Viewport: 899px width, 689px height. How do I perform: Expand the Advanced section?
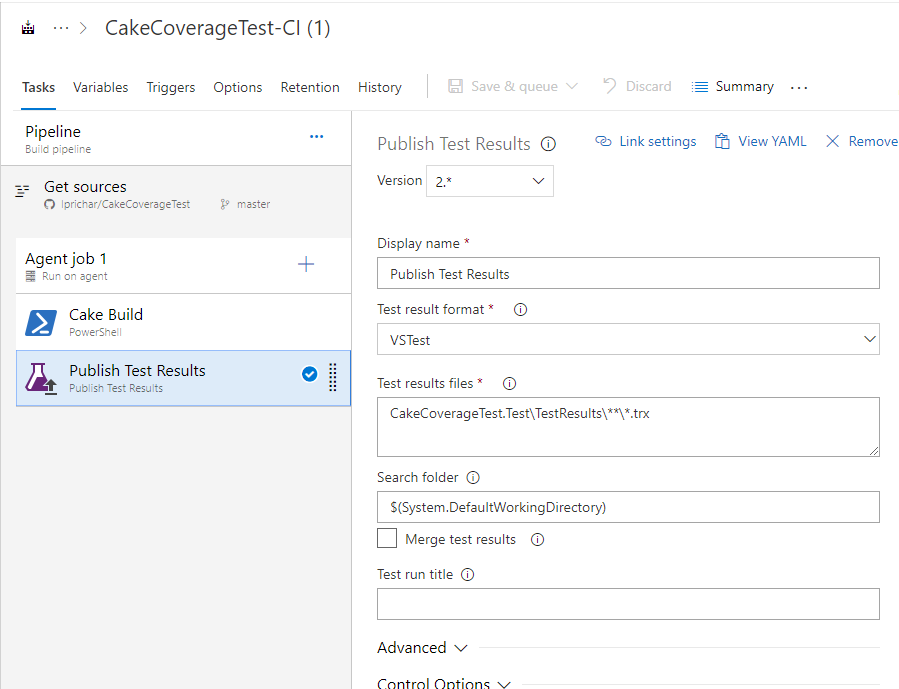pos(422,648)
